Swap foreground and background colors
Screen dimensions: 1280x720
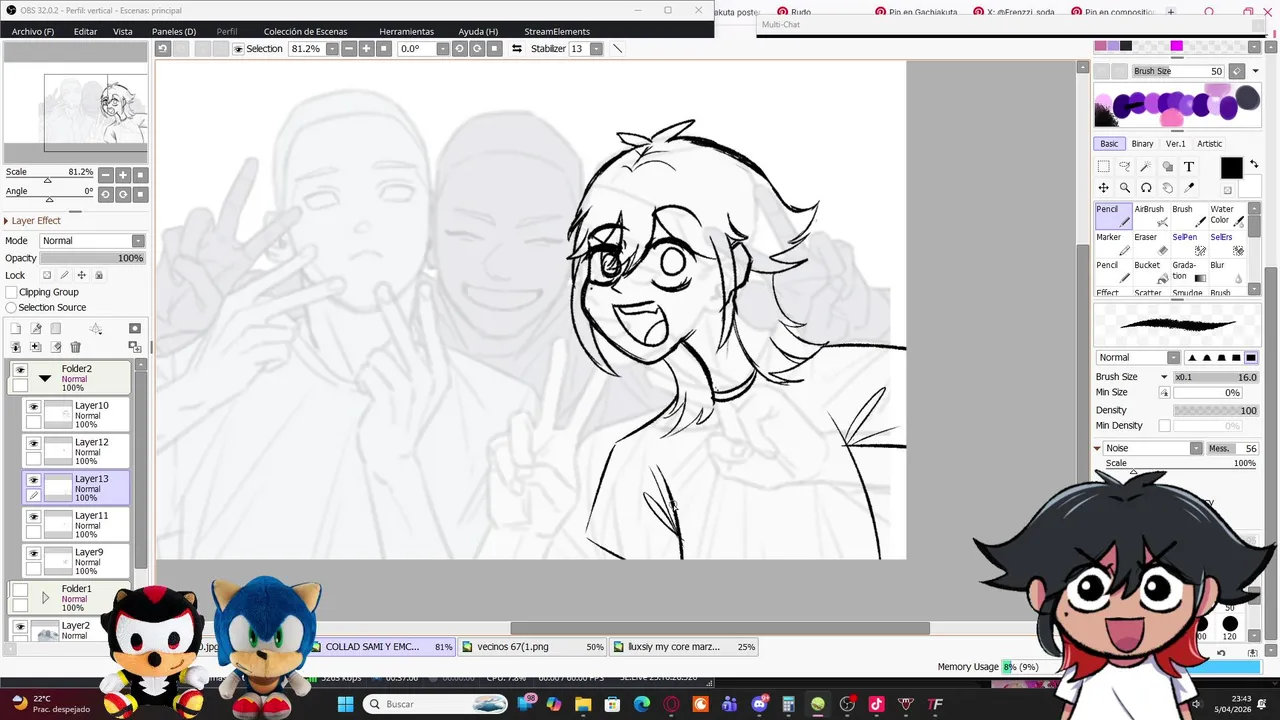coord(1254,165)
